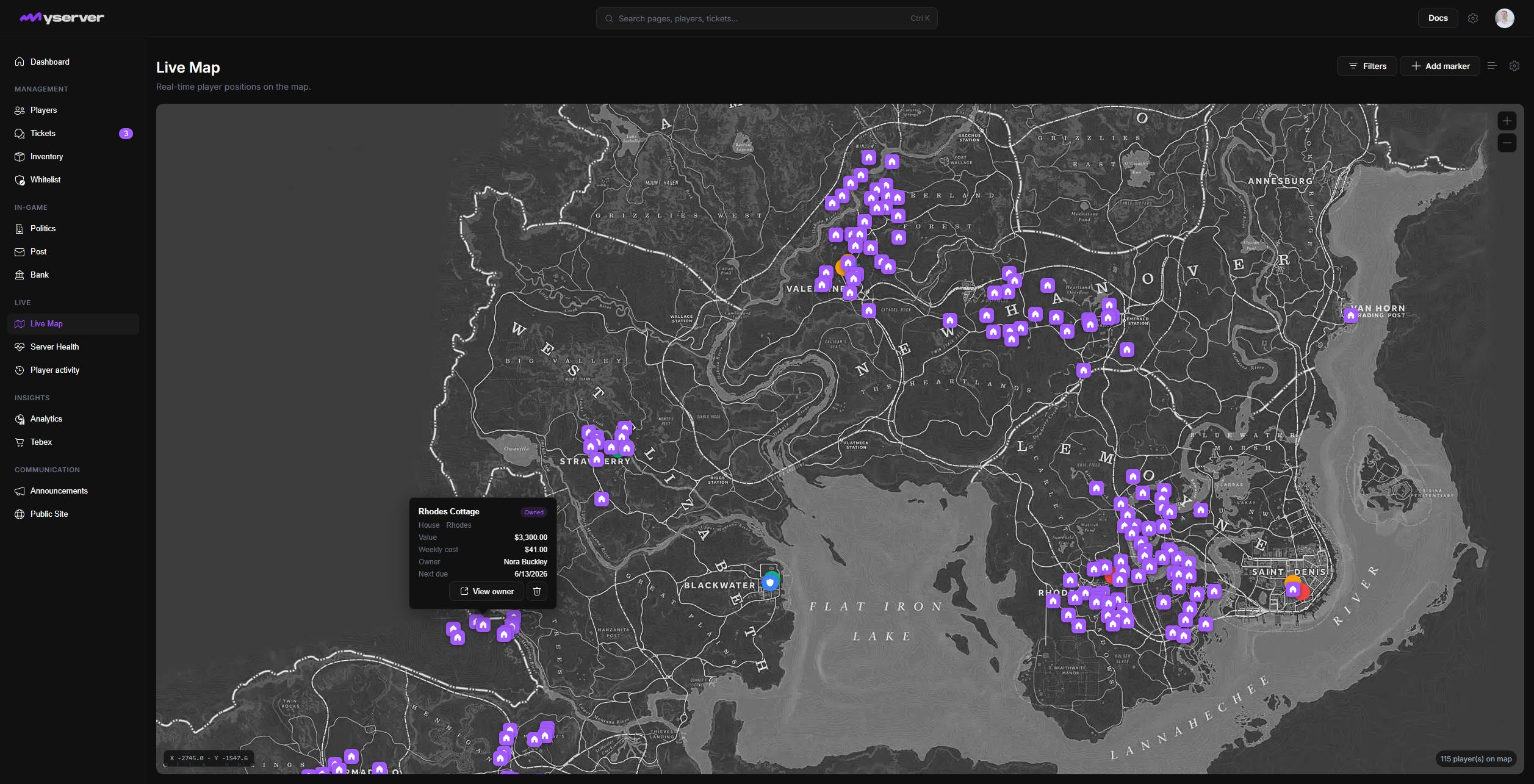Click the Whitelist shield icon
Screen dimensions: 1534x784
point(20,179)
